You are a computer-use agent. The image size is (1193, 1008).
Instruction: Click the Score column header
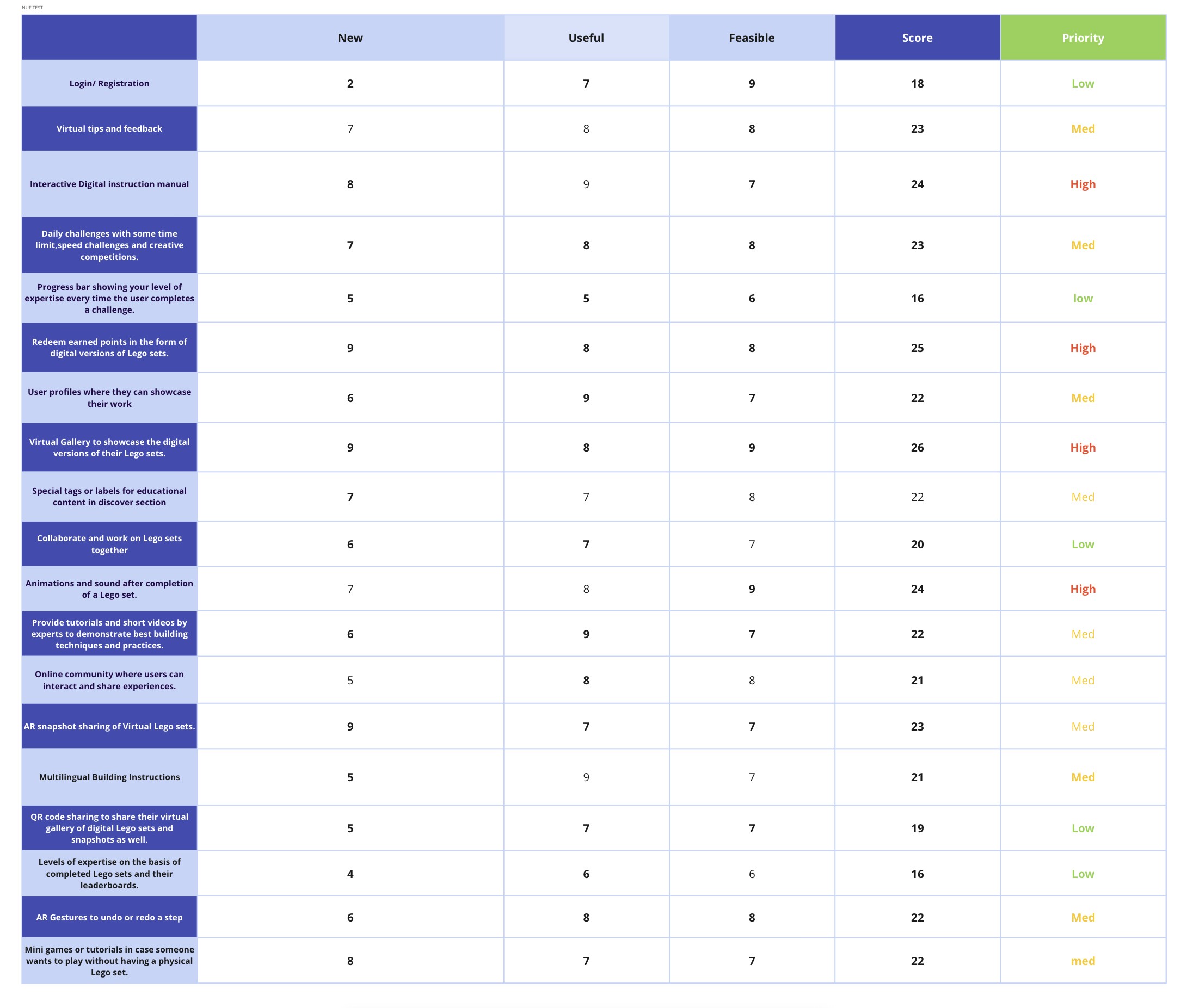pyautogui.click(x=917, y=38)
